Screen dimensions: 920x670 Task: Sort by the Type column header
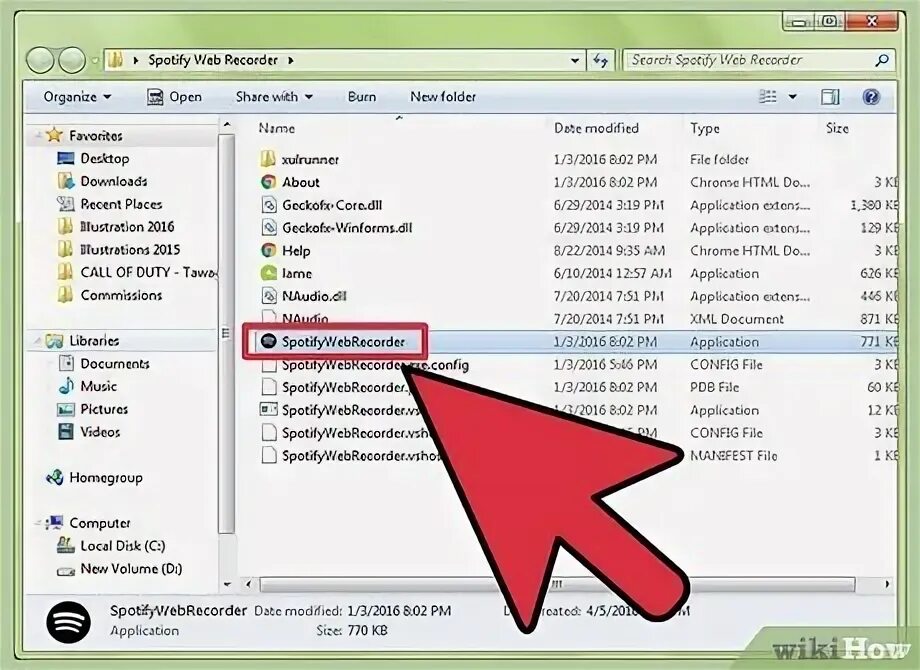tap(705, 128)
